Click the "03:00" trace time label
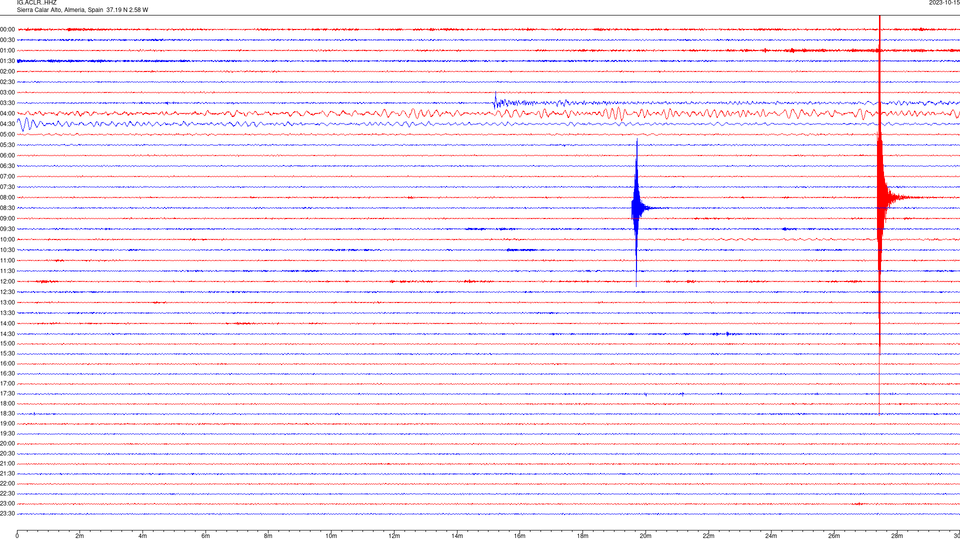The height and width of the screenshot is (540, 960). [8, 92]
